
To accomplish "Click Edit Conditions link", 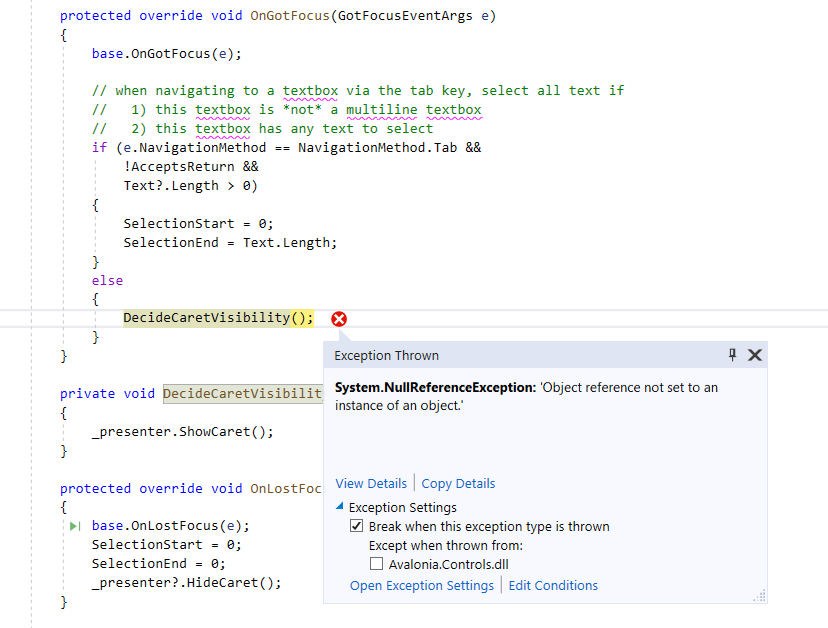I will pyautogui.click(x=553, y=585).
